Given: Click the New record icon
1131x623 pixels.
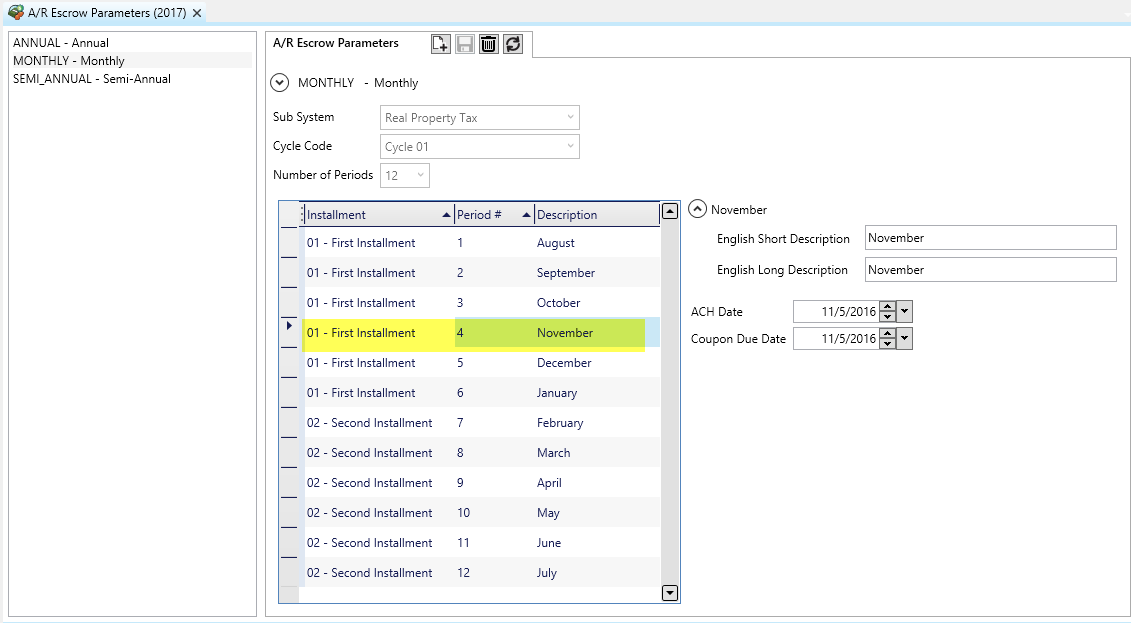Looking at the screenshot, I should [x=440, y=44].
